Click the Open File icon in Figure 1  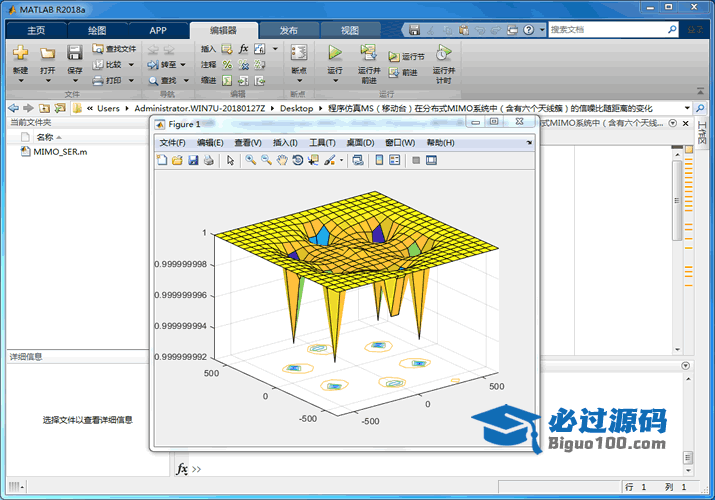[177, 160]
